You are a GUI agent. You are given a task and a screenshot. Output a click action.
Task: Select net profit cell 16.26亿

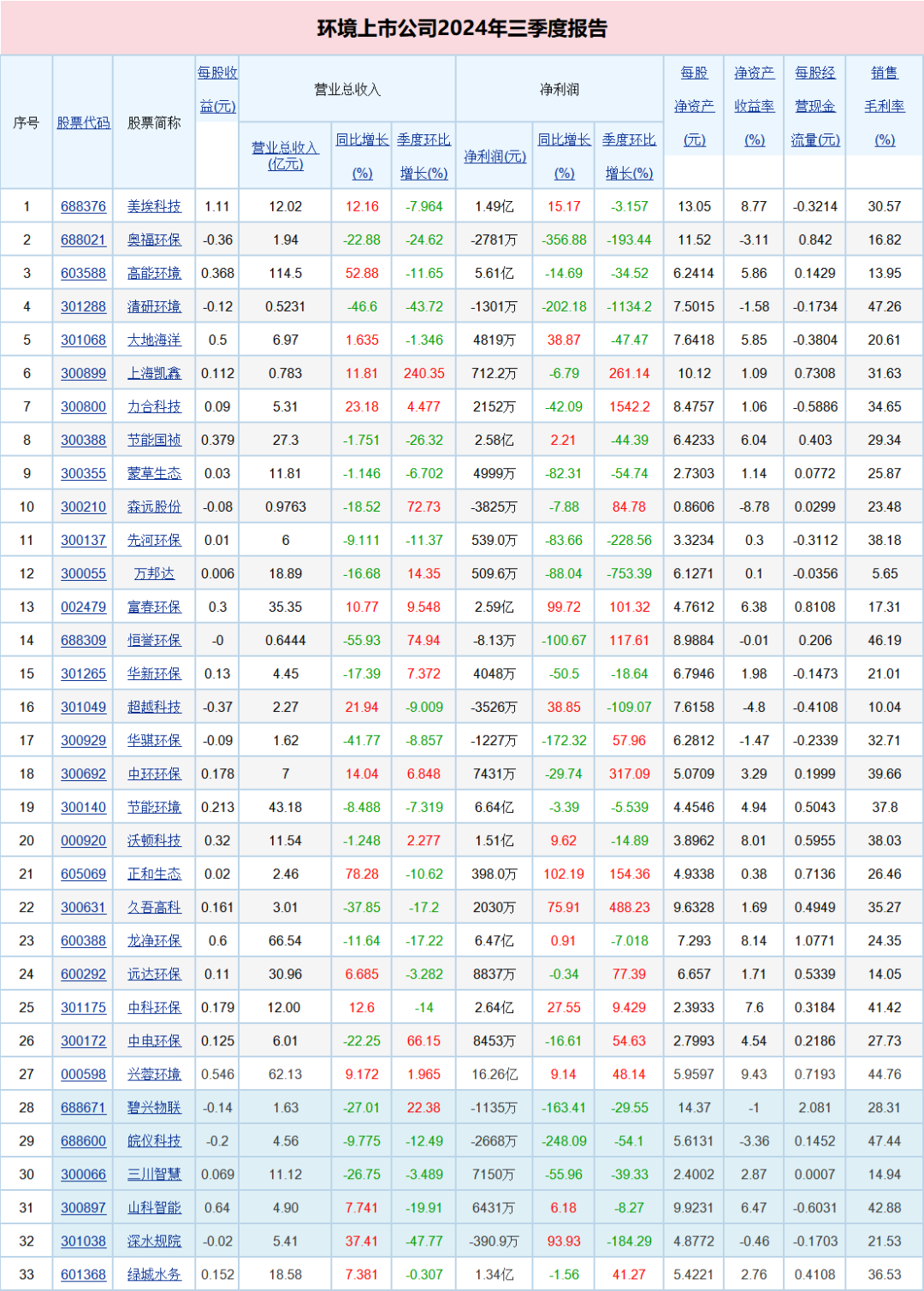495,1074
